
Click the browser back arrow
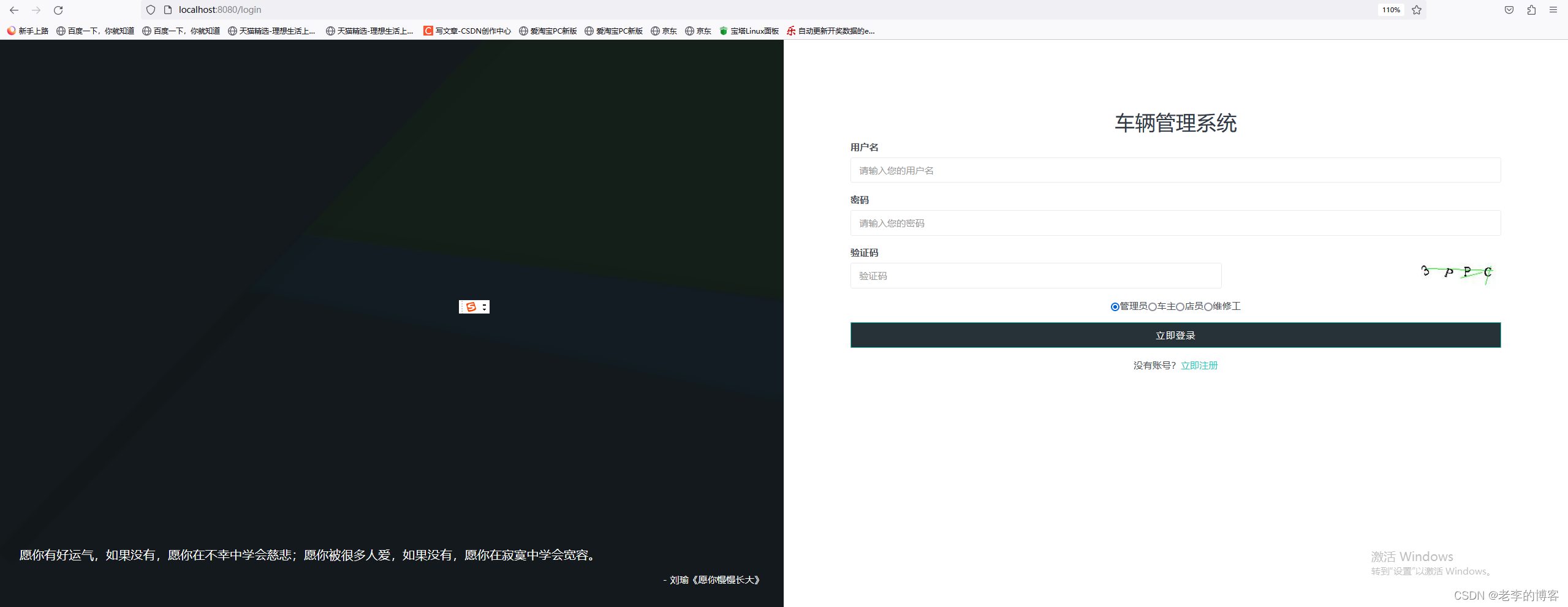point(13,10)
